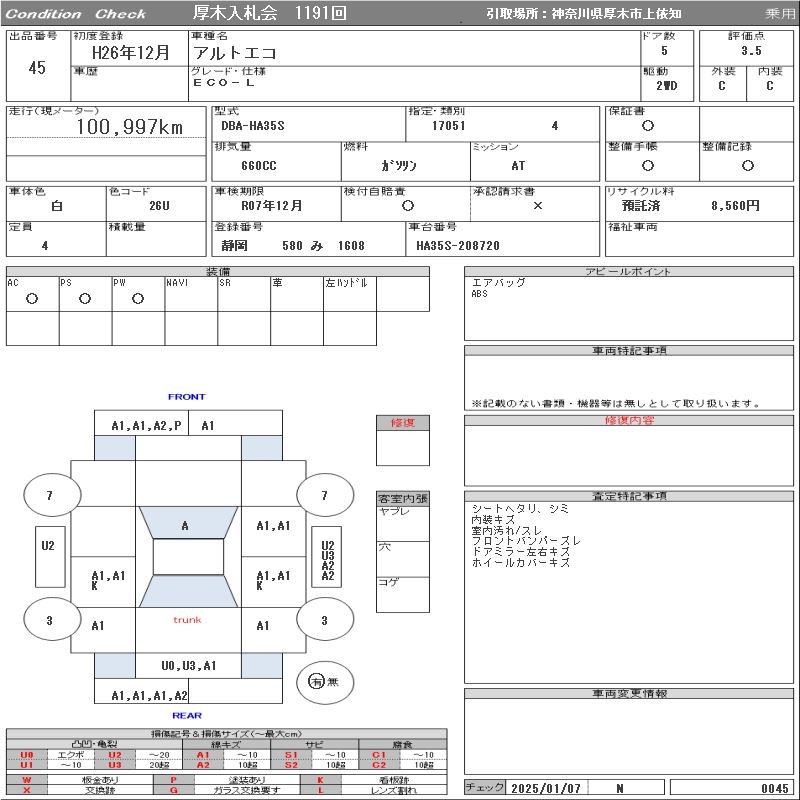Click the NAVI equipment cell
The width and height of the screenshot is (800, 800).
(x=191, y=294)
